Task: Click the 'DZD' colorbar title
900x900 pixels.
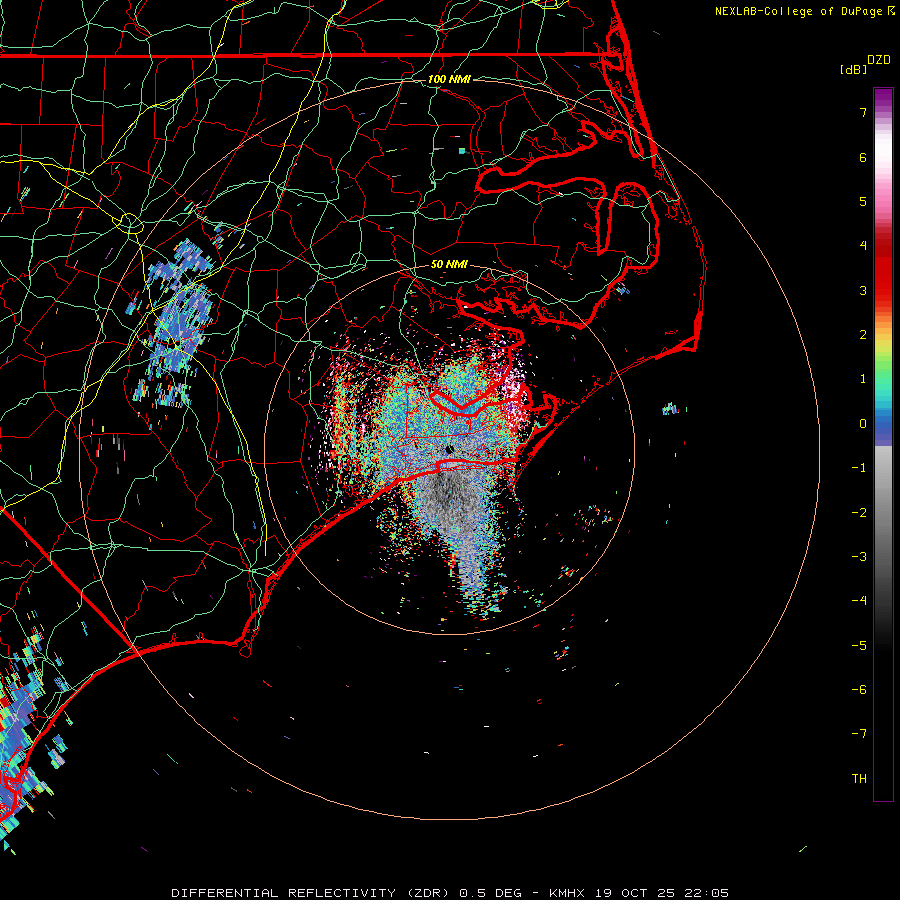Action: (879, 60)
